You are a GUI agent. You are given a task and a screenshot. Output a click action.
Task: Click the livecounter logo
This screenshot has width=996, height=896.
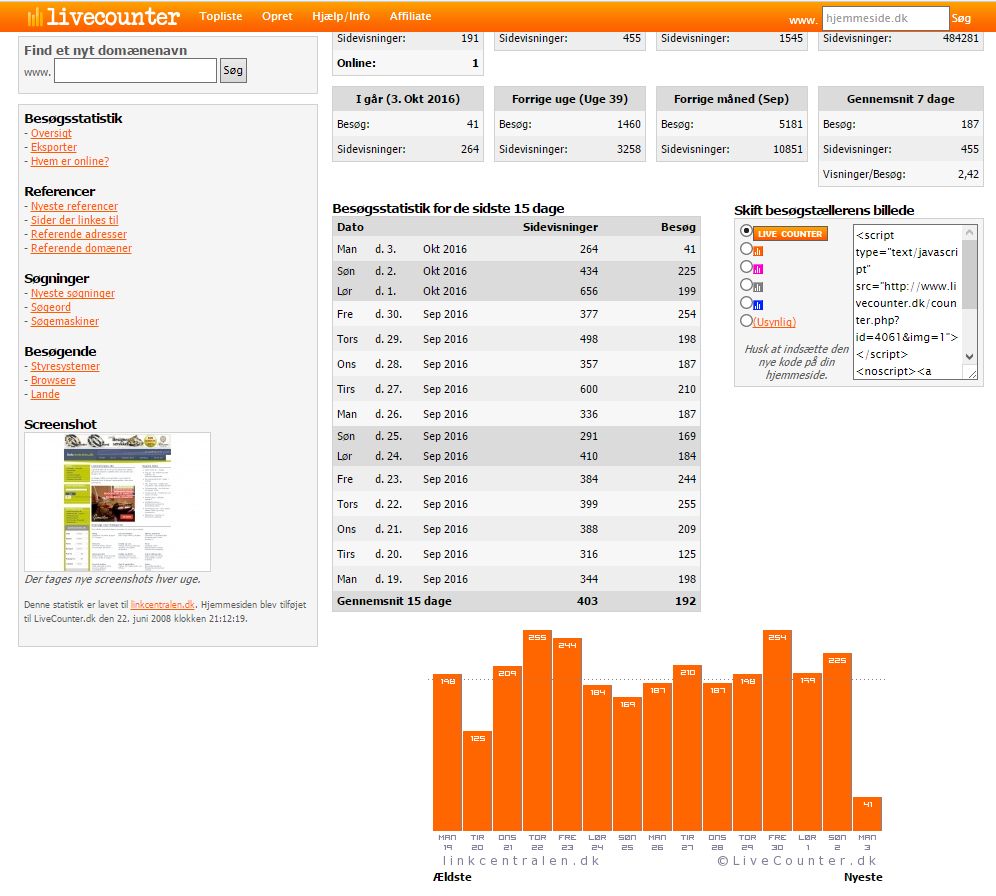coord(104,17)
